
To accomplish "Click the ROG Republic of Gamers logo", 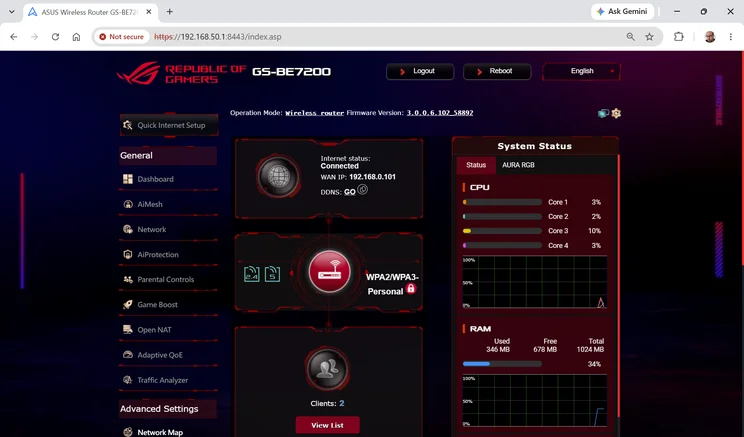I will click(181, 73).
